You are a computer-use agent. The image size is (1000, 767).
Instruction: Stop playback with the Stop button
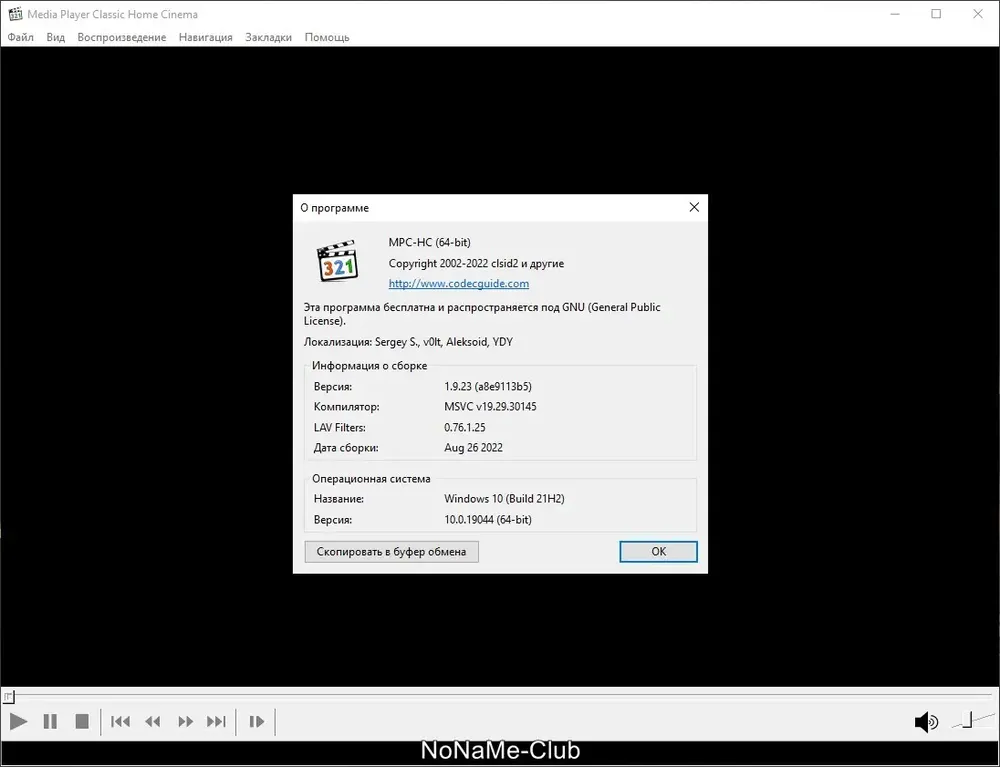82,722
